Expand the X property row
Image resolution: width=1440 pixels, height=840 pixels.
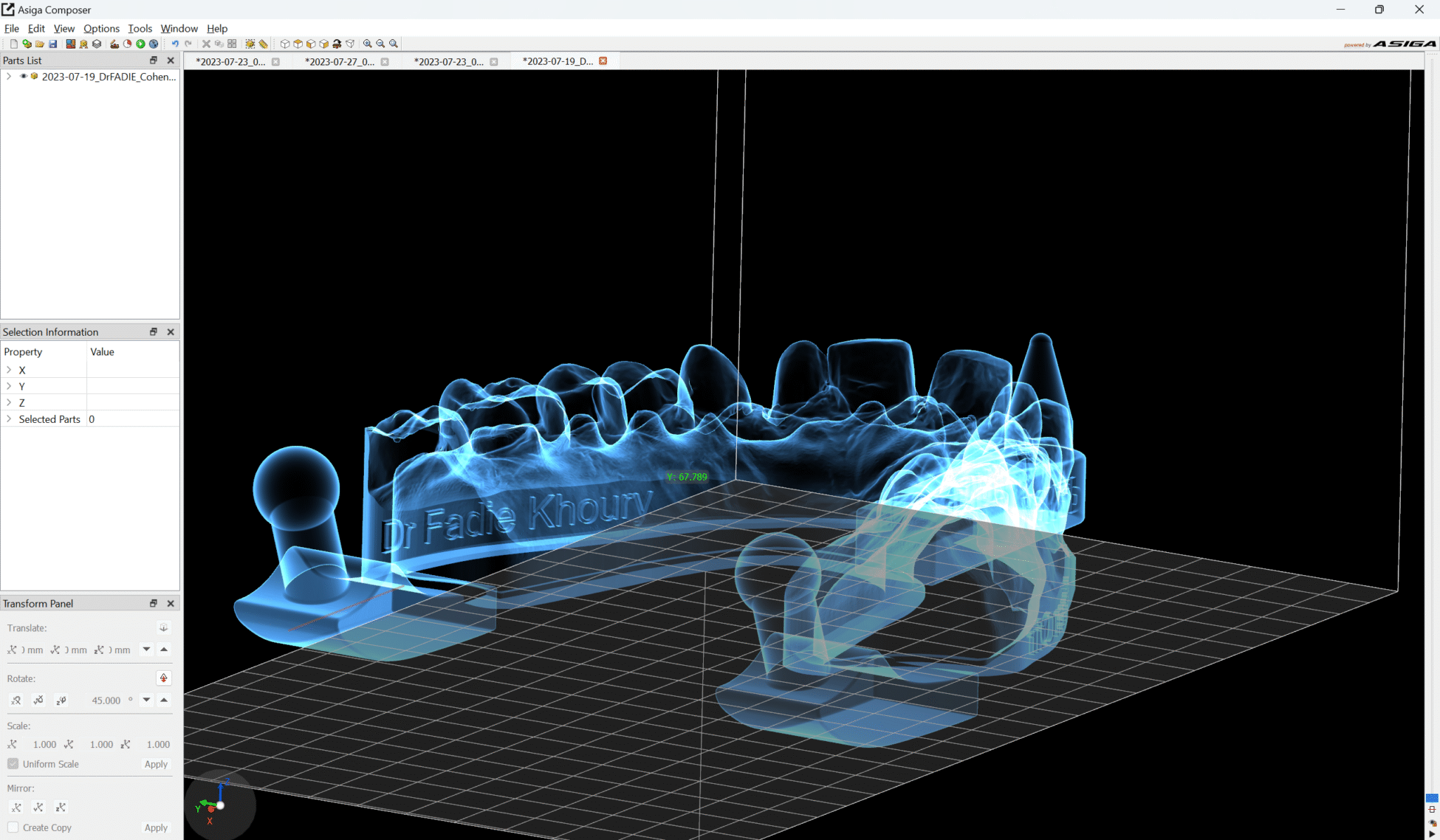click(x=9, y=370)
